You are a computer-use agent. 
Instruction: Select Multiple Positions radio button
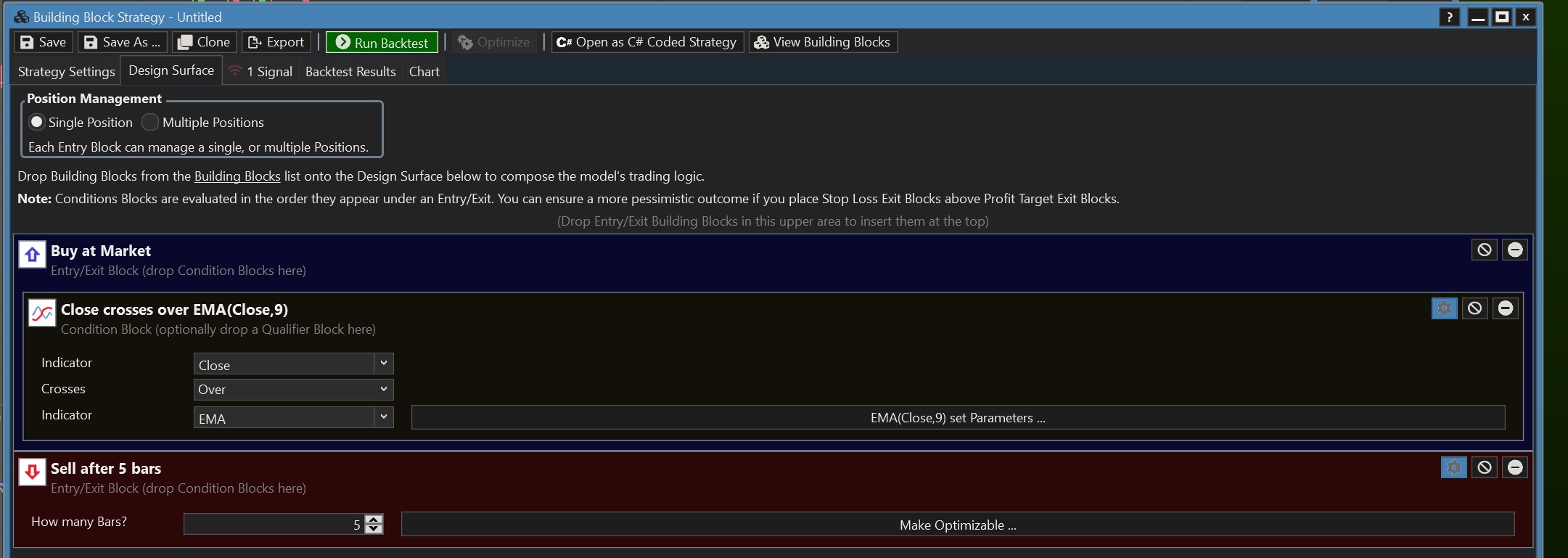[x=150, y=122]
